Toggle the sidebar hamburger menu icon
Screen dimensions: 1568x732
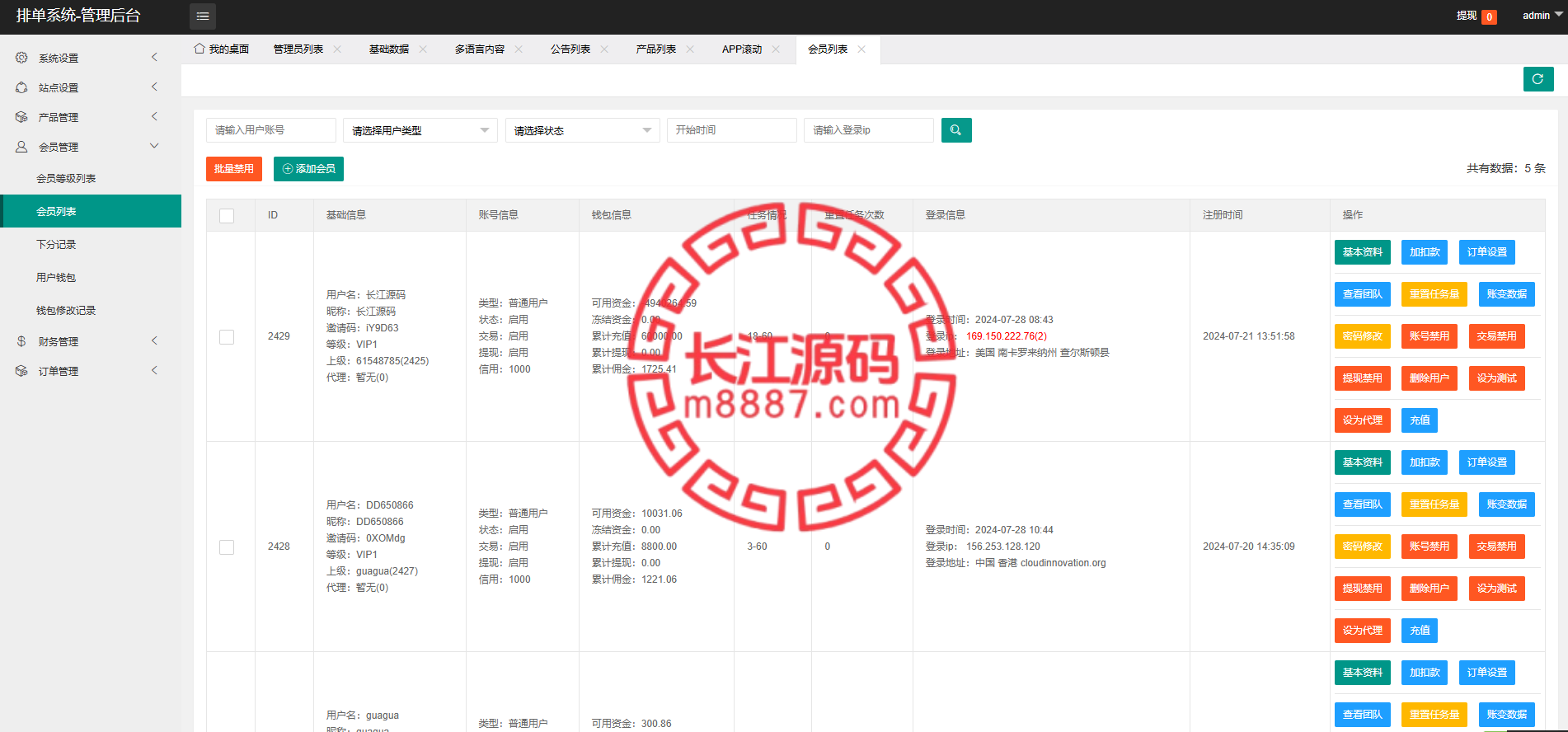(203, 16)
